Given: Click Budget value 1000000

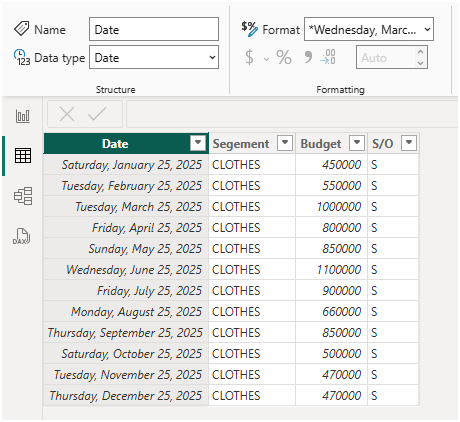Looking at the screenshot, I should point(331,207).
